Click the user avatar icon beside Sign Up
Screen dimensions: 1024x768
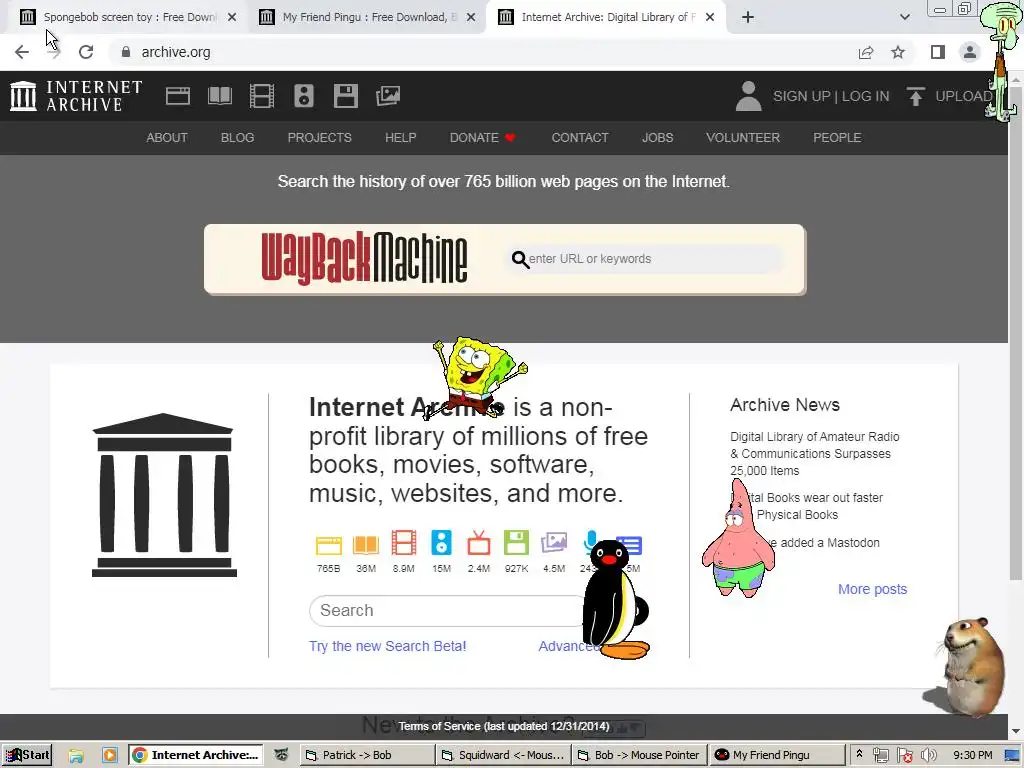[748, 96]
